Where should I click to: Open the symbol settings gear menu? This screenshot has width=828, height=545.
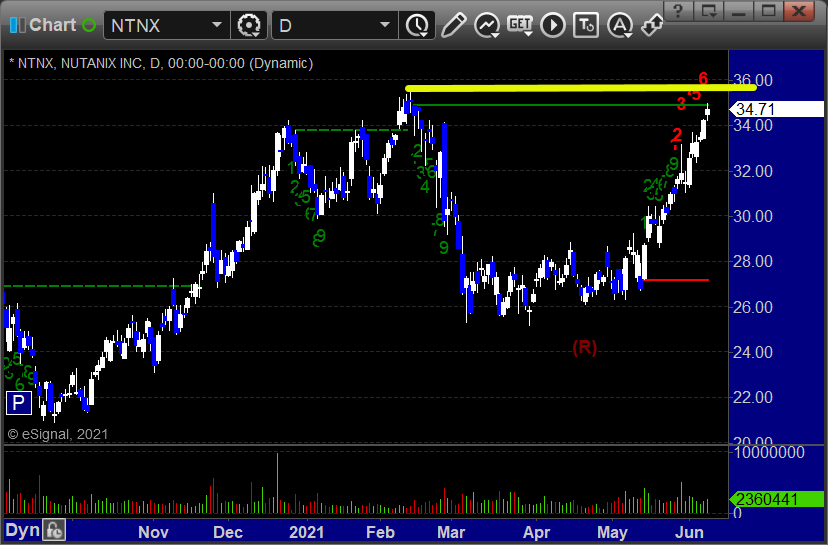[249, 25]
